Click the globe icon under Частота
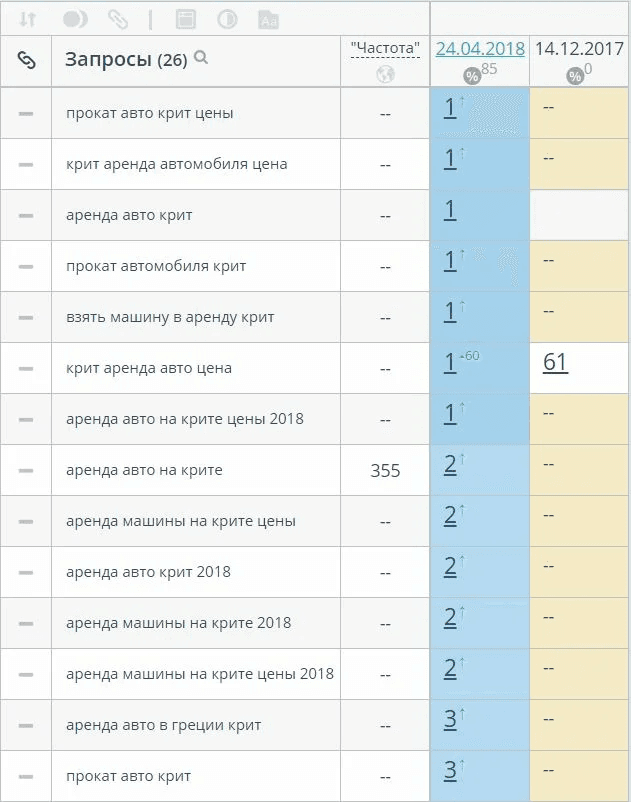This screenshot has width=631, height=802. coord(386,74)
